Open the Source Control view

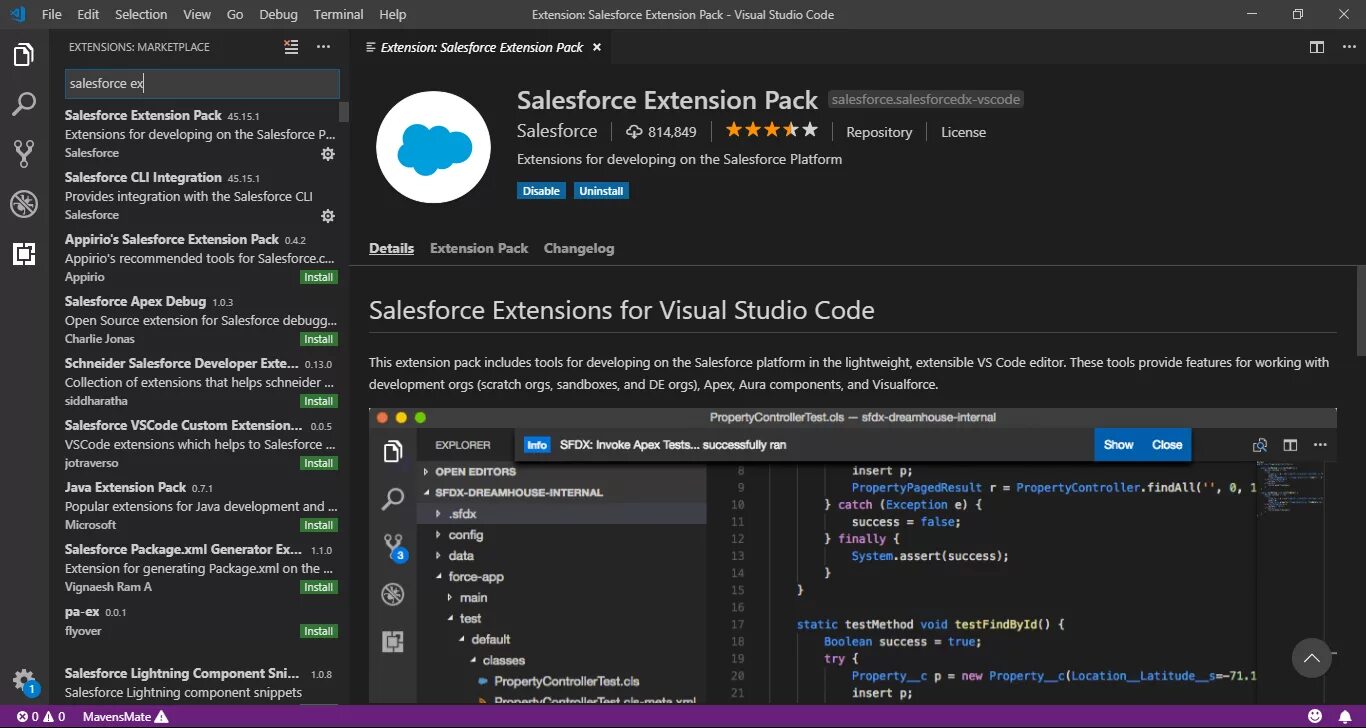24,153
